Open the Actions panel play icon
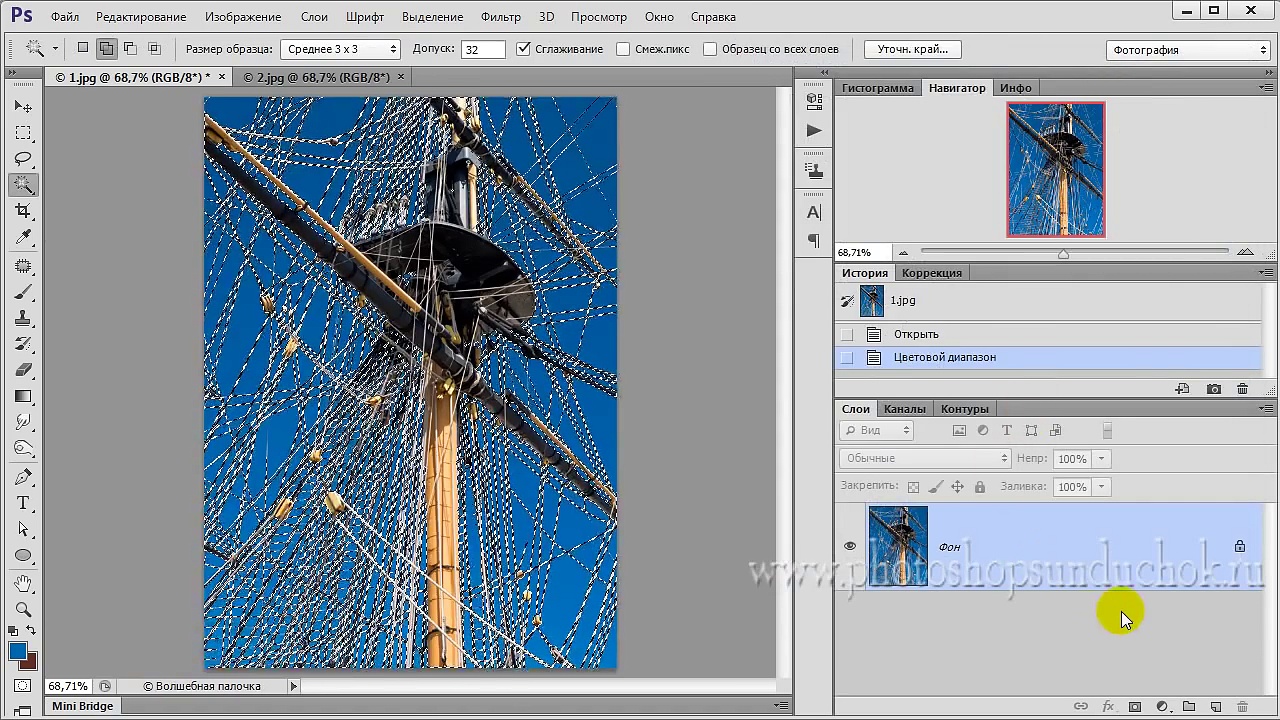Viewport: 1280px width, 720px height. (x=814, y=130)
